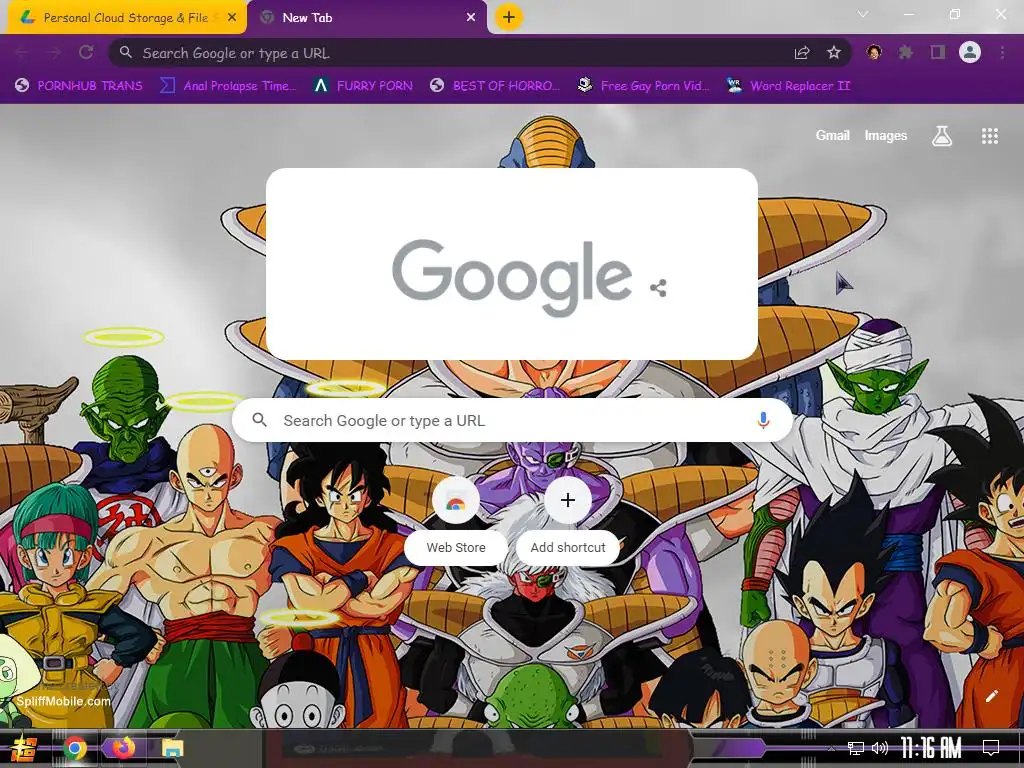
Task: Open the volume speaker icon in system tray
Action: (880, 748)
